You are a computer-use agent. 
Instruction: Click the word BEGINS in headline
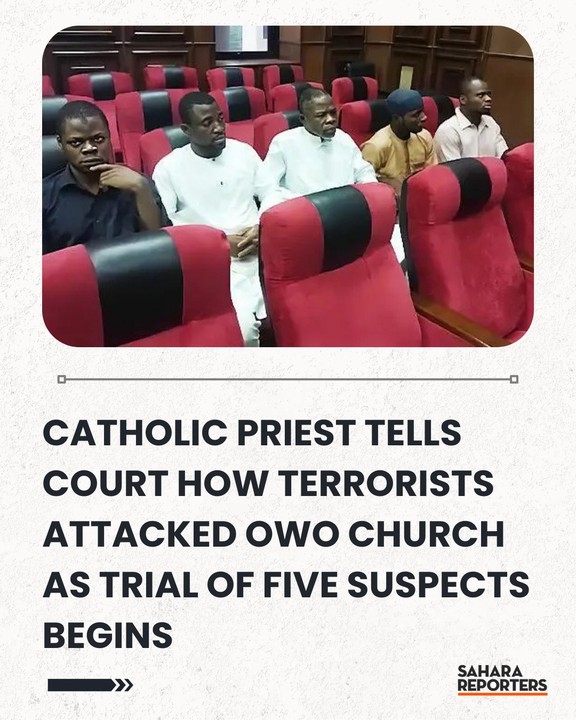pos(108,635)
